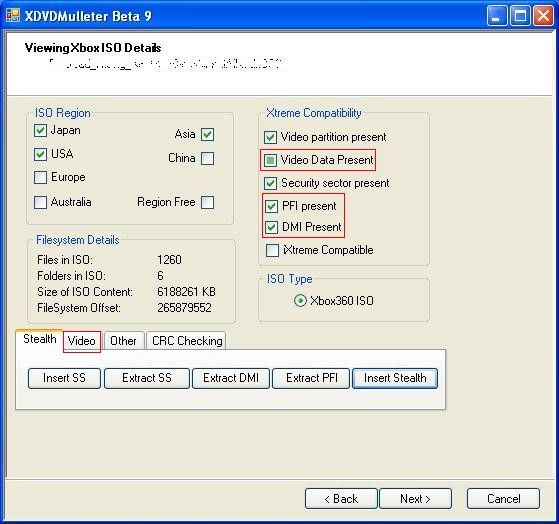Image resolution: width=559 pixels, height=524 pixels.
Task: Maximize the XDVDMulleter window
Action: [520, 16]
